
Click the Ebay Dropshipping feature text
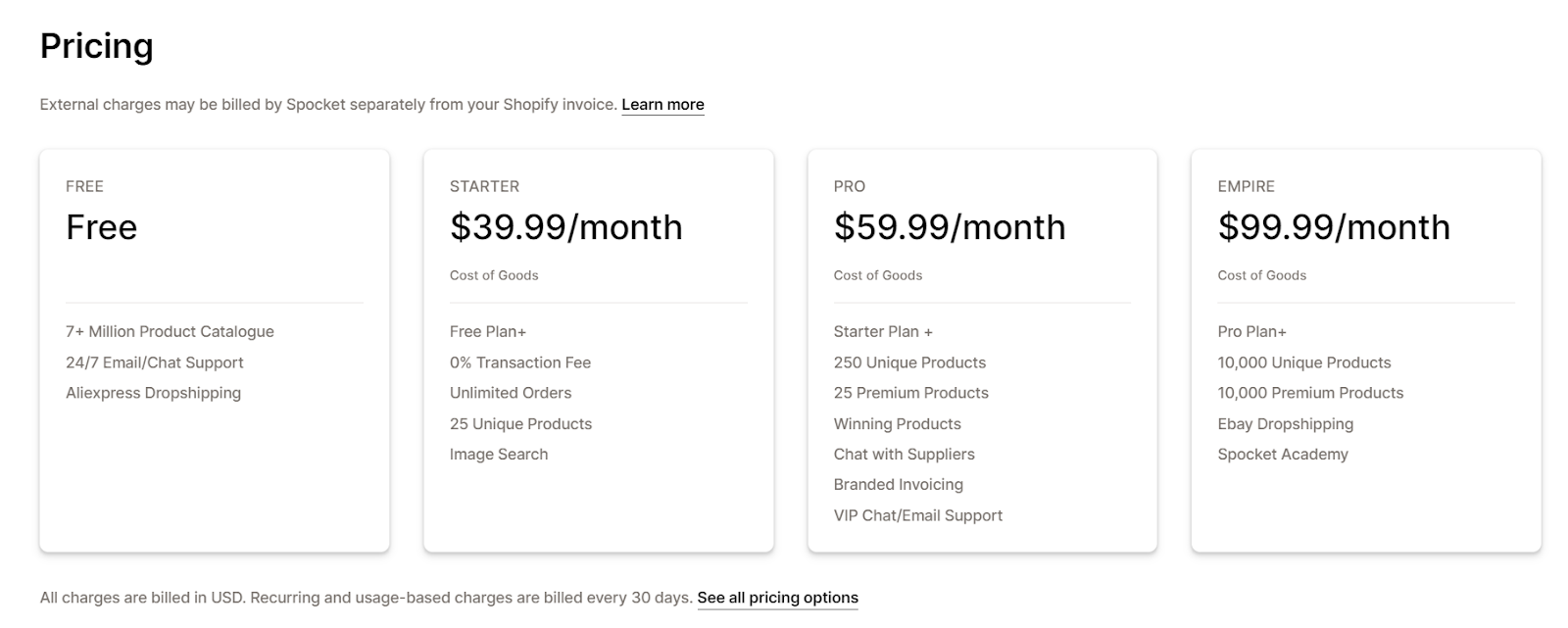[x=1285, y=424]
